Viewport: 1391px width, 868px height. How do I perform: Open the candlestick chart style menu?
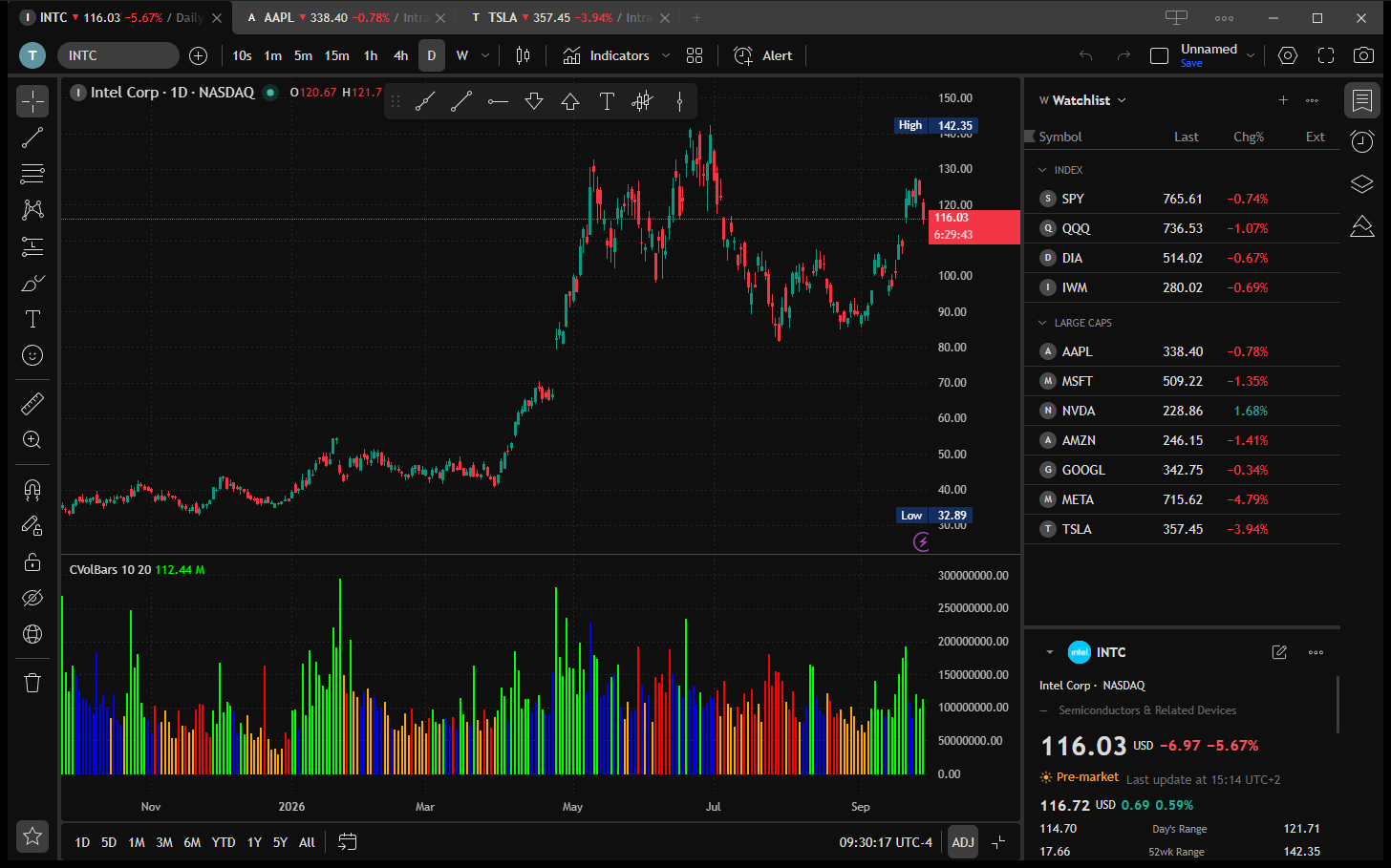tap(523, 55)
